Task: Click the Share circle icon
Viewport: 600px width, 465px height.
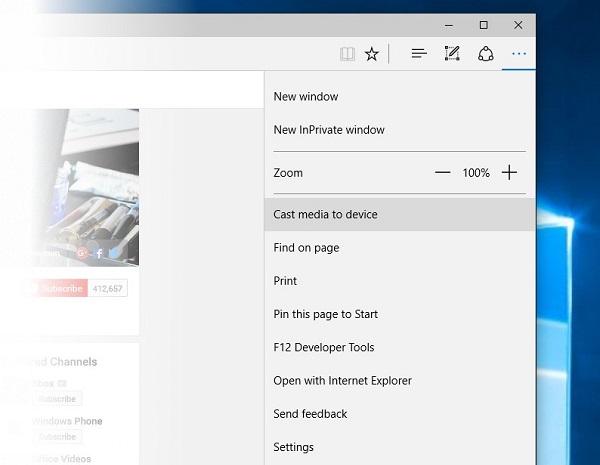Action: [x=486, y=54]
